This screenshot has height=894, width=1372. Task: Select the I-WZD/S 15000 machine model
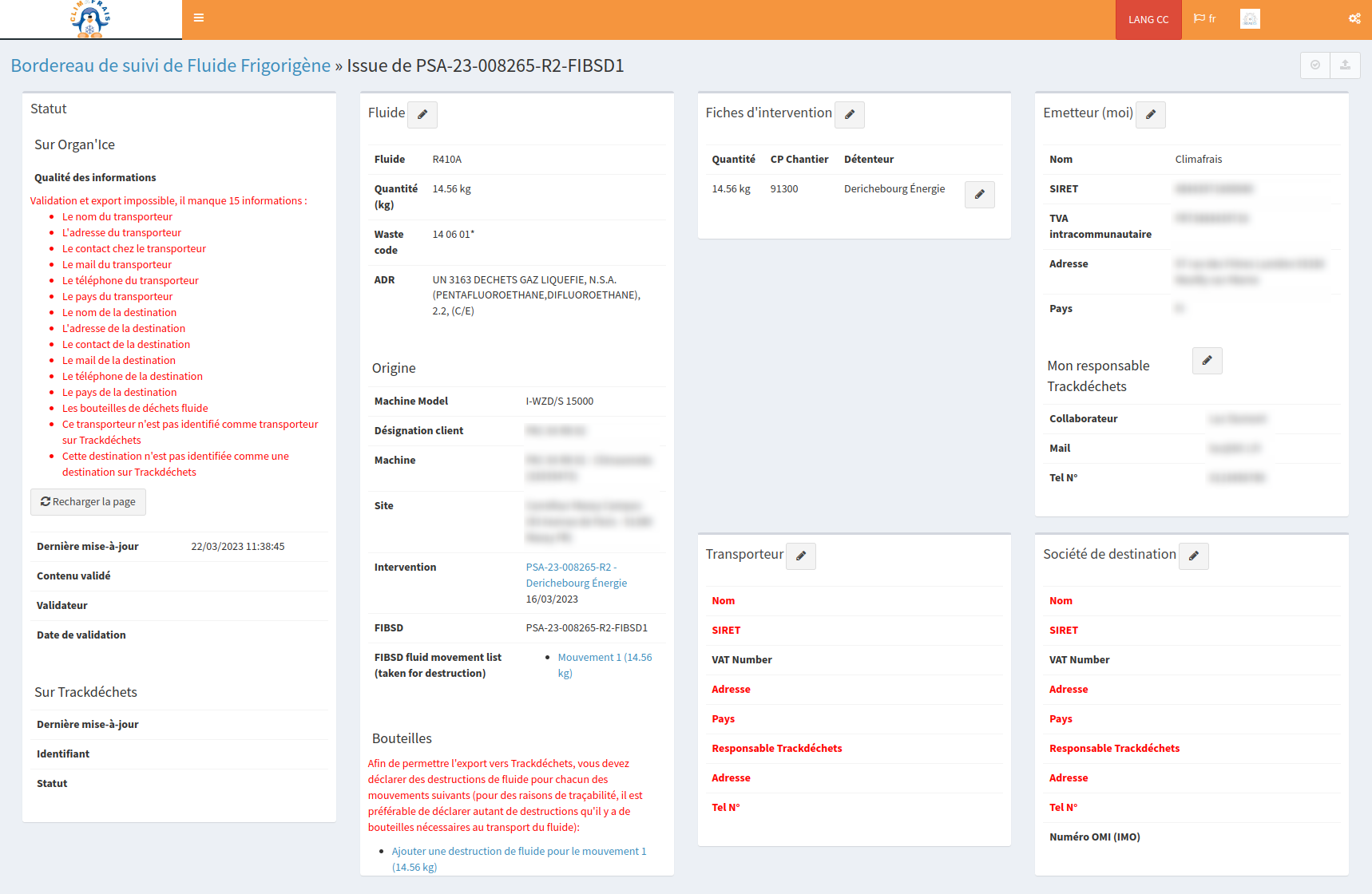pyautogui.click(x=560, y=402)
